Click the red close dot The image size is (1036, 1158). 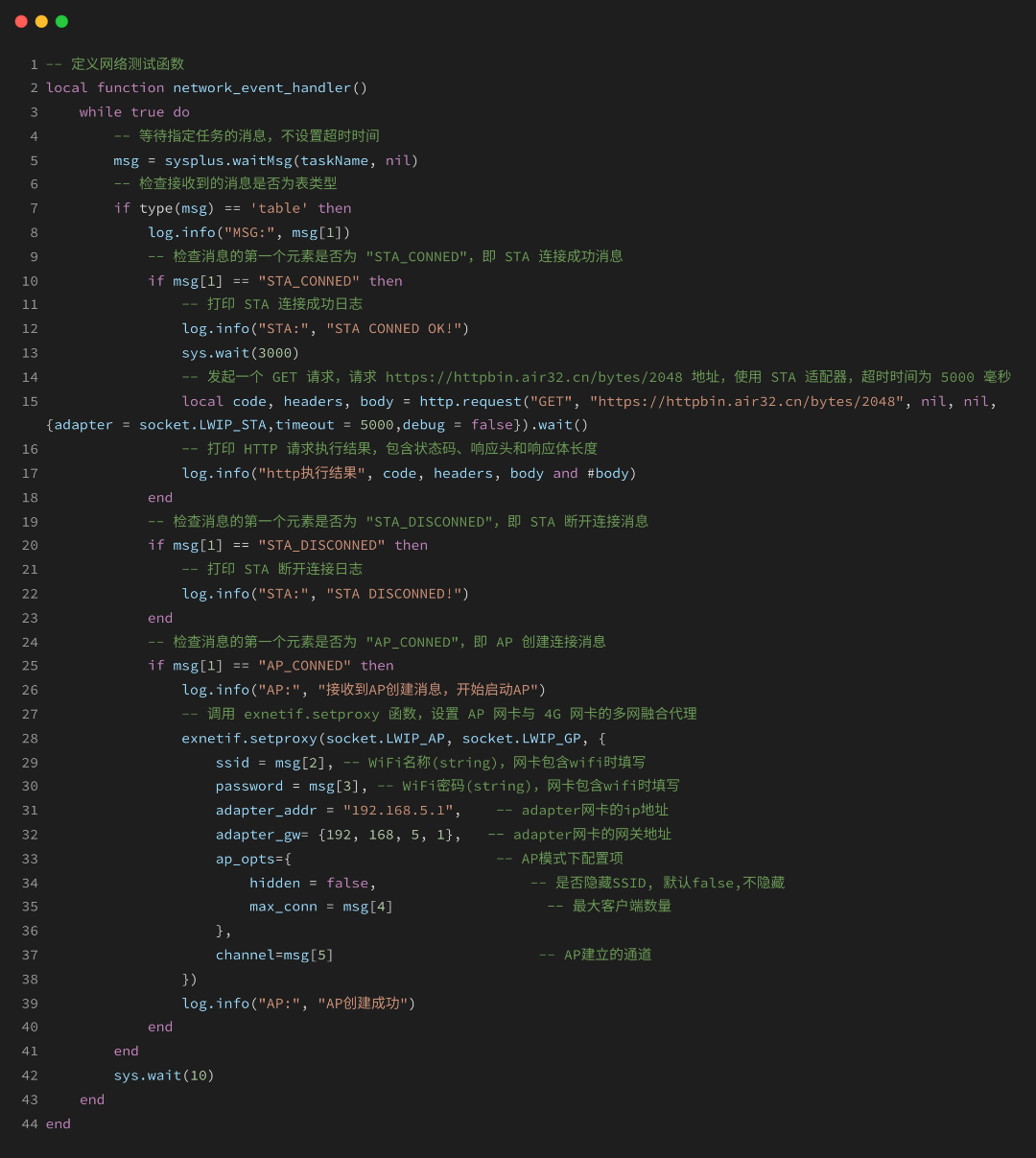coord(21,21)
